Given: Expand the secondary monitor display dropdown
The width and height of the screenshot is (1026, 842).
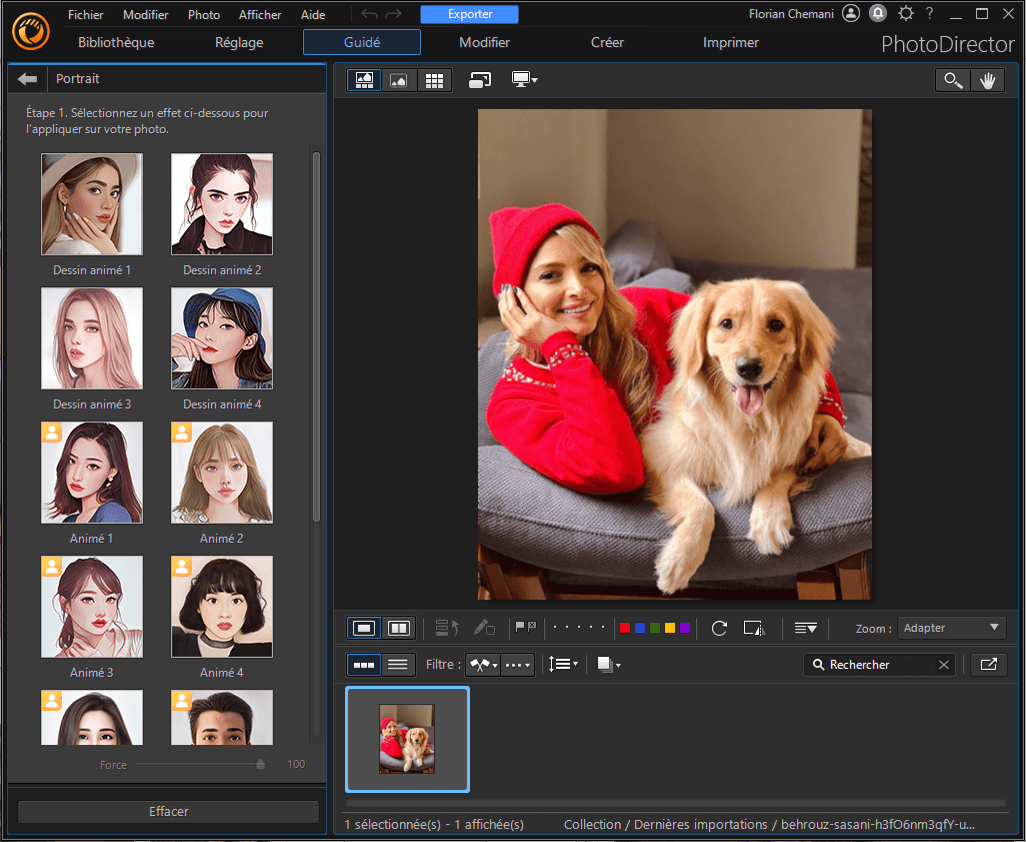Looking at the screenshot, I should [x=524, y=80].
